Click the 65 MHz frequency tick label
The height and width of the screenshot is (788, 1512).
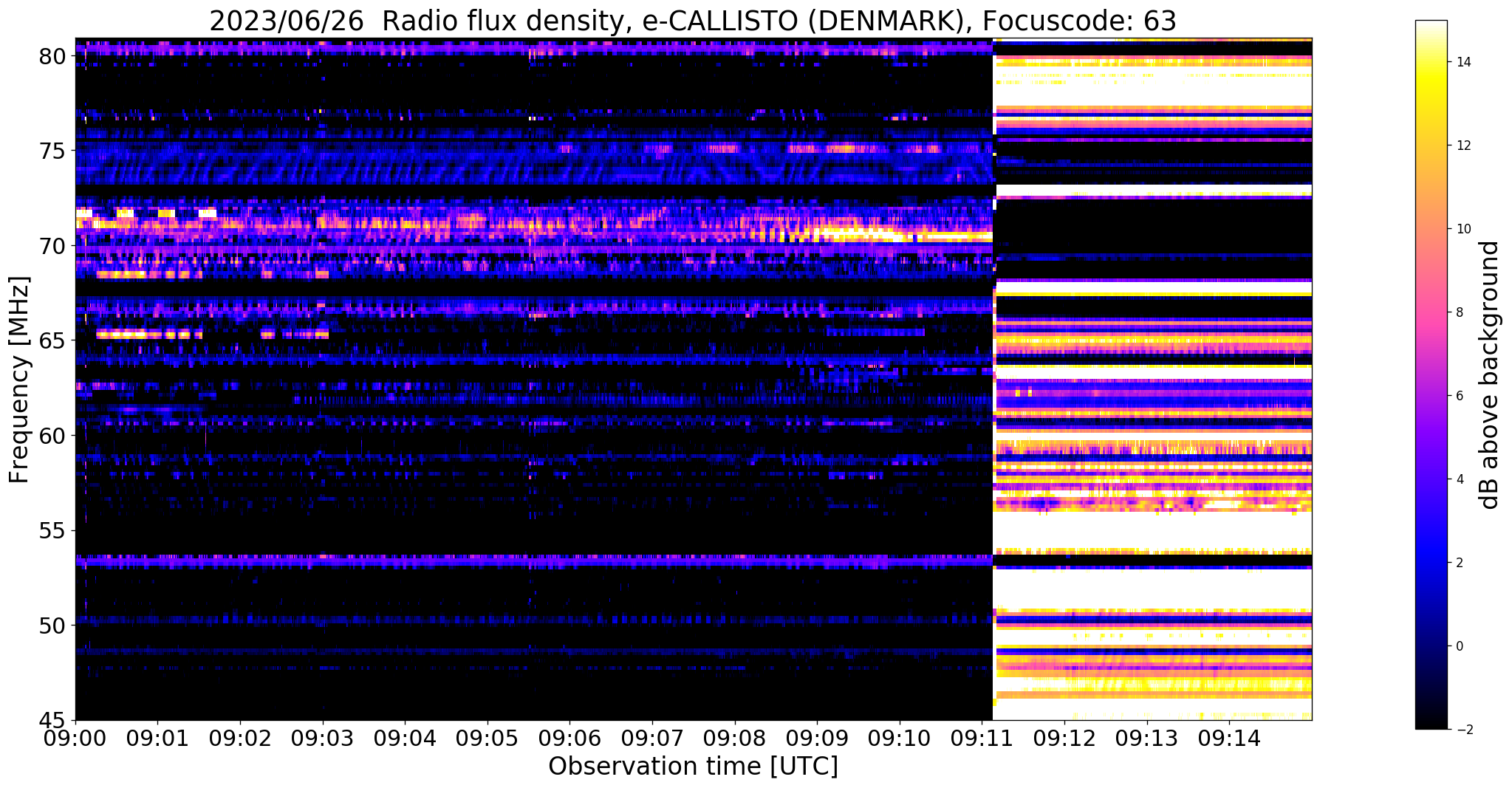(52, 341)
